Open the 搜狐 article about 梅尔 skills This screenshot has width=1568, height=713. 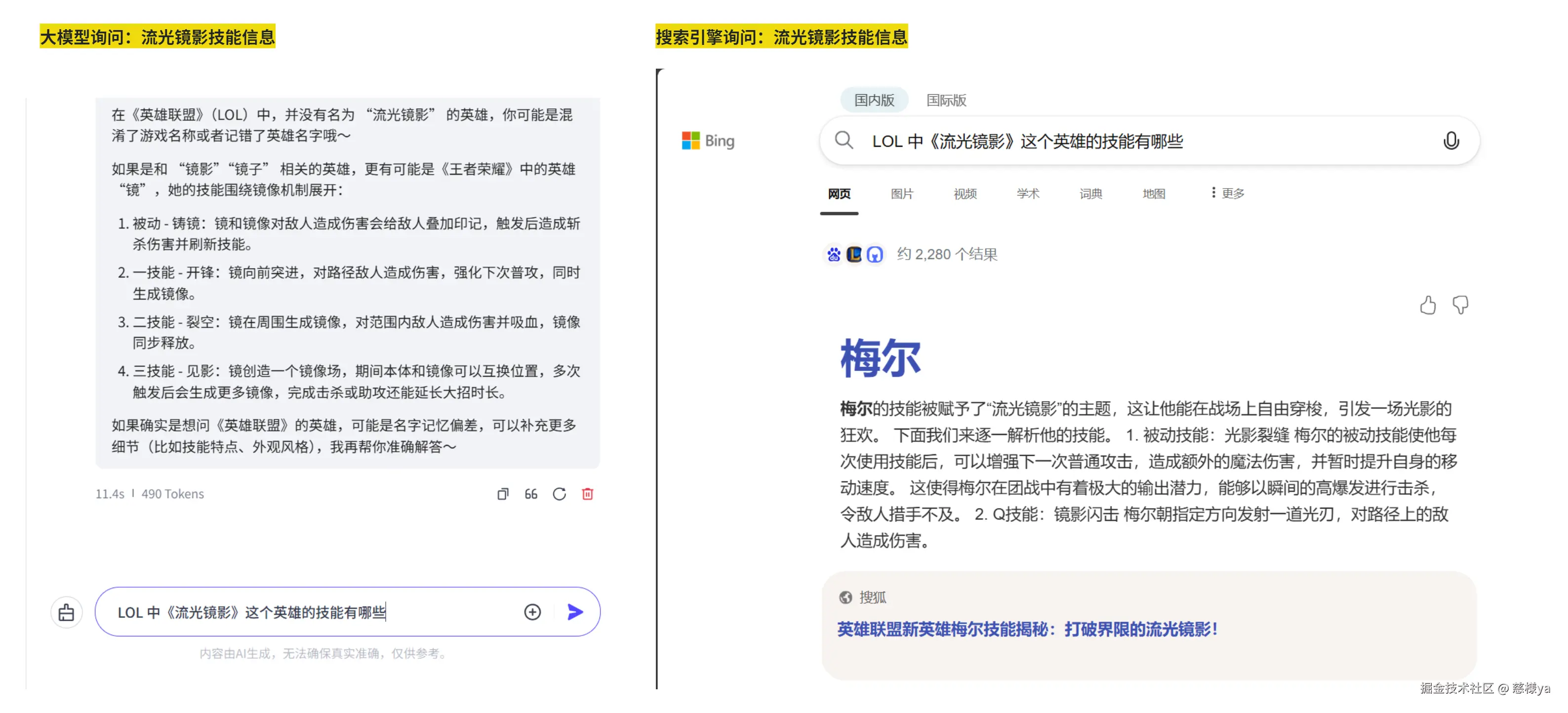tap(1028, 630)
